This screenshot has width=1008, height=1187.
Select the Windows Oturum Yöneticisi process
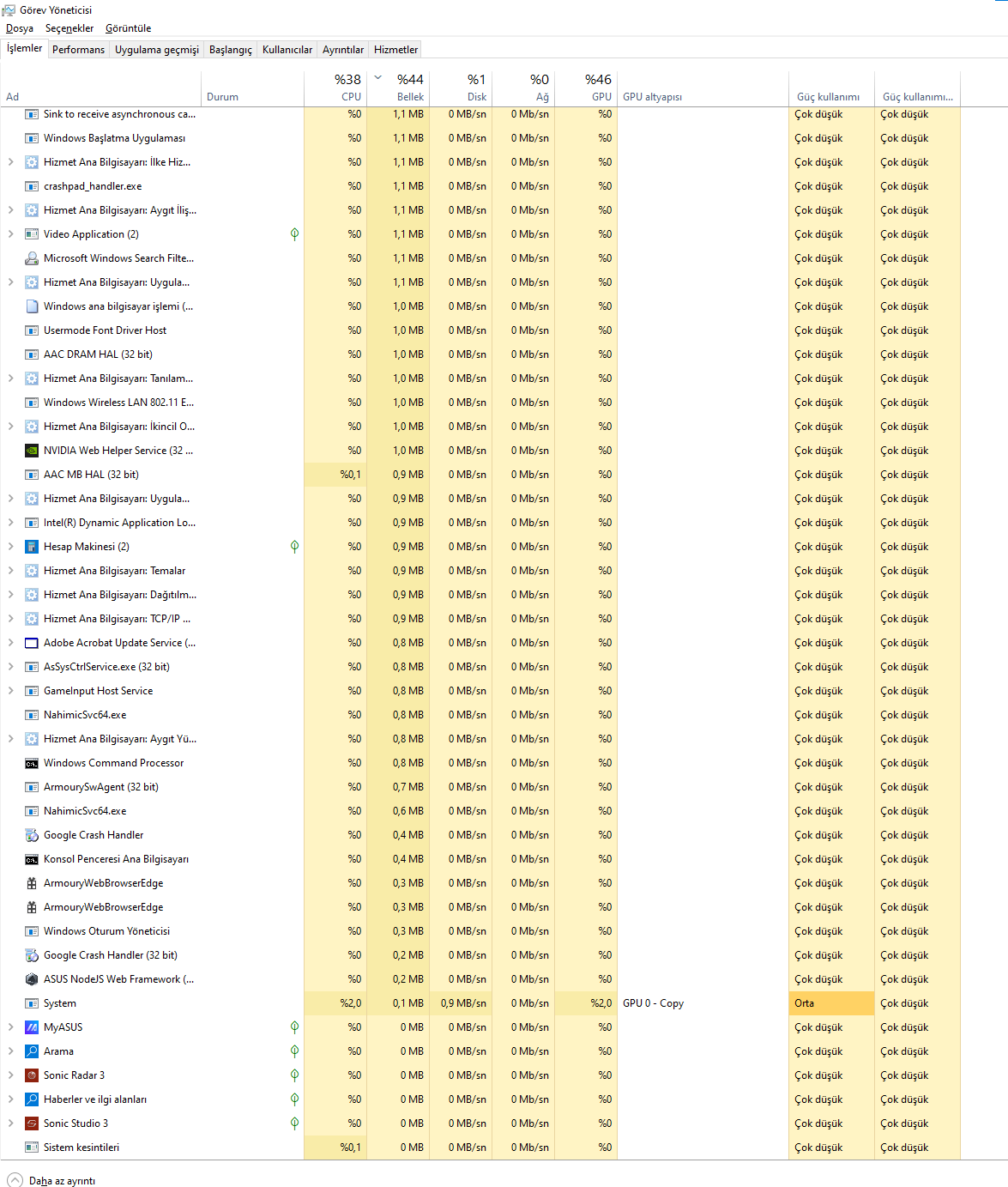click(480, 931)
